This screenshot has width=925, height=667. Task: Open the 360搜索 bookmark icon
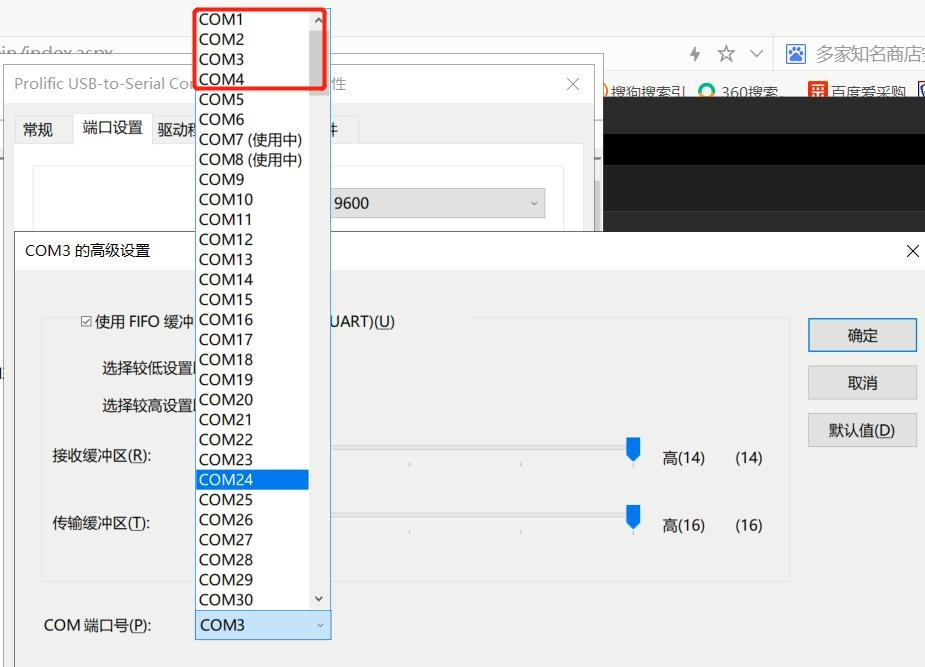click(707, 91)
